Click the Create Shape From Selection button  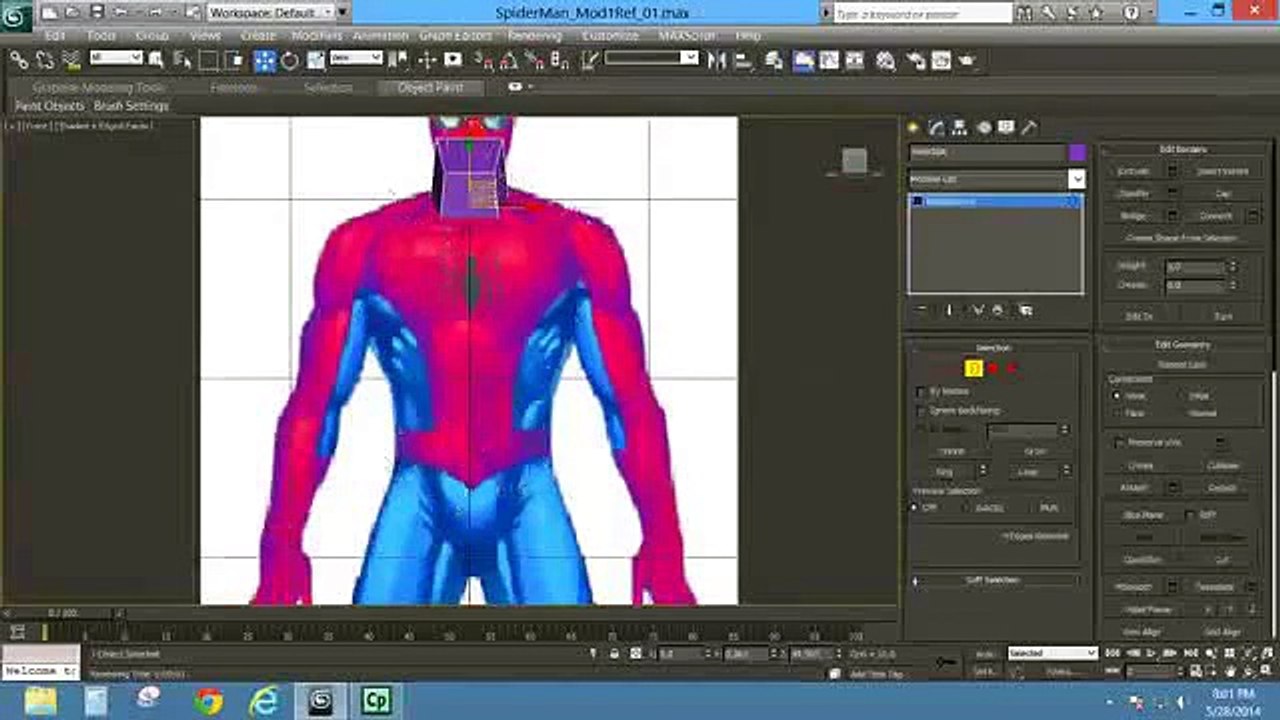click(1182, 239)
